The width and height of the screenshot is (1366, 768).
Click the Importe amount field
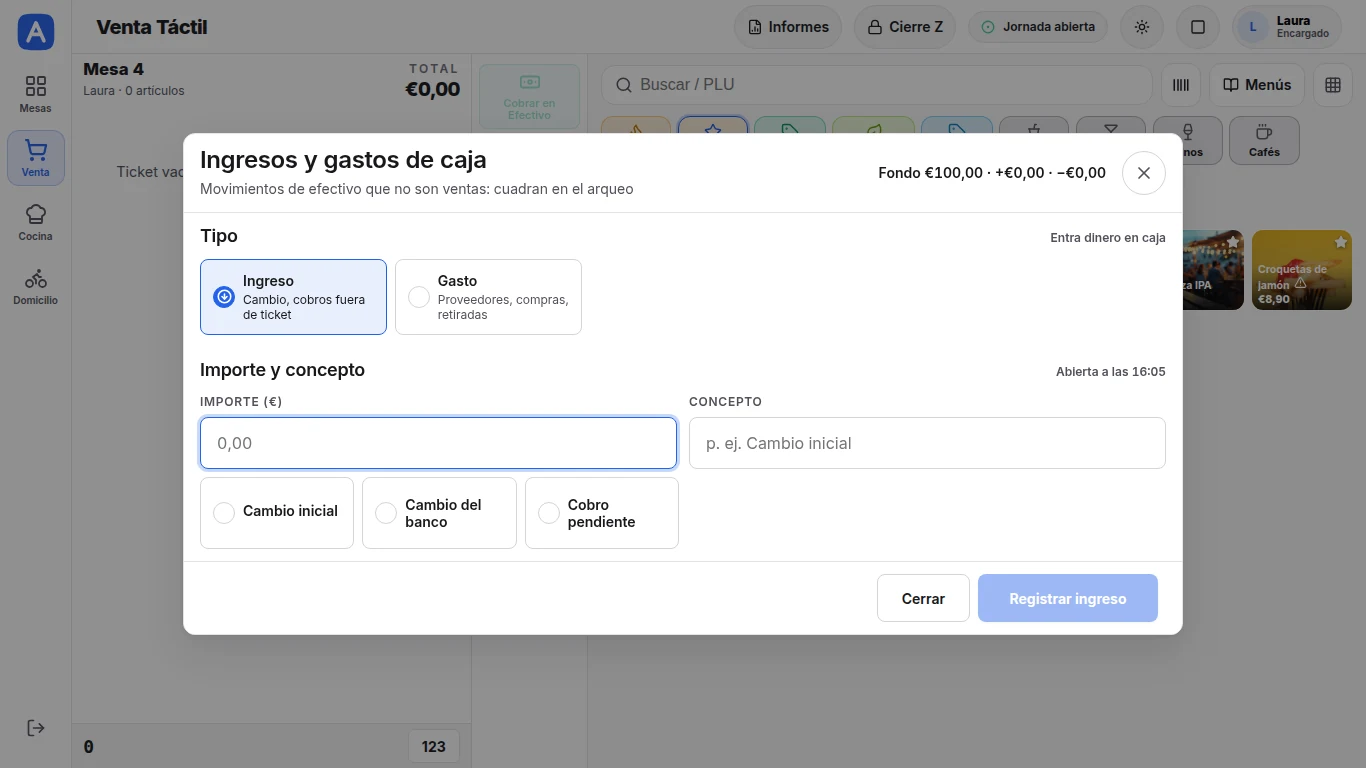pos(438,443)
